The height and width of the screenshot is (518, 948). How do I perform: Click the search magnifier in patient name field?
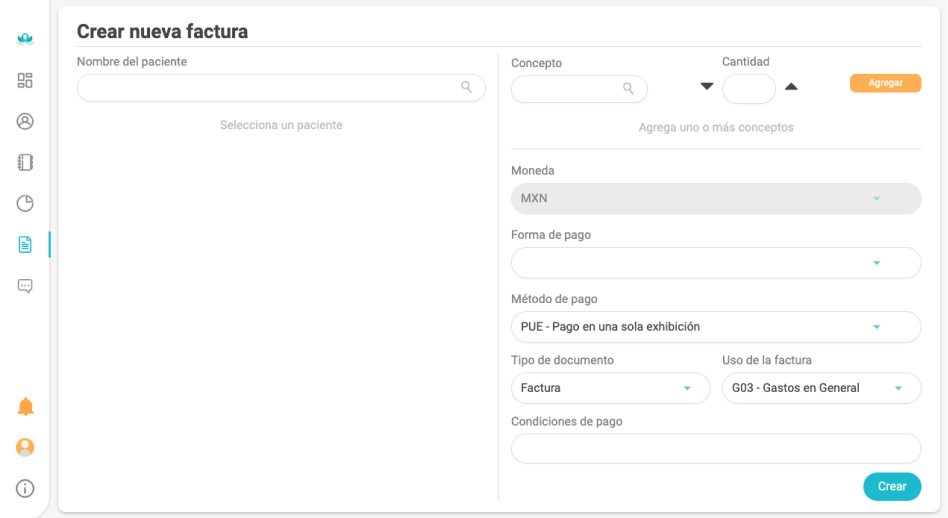coord(466,87)
